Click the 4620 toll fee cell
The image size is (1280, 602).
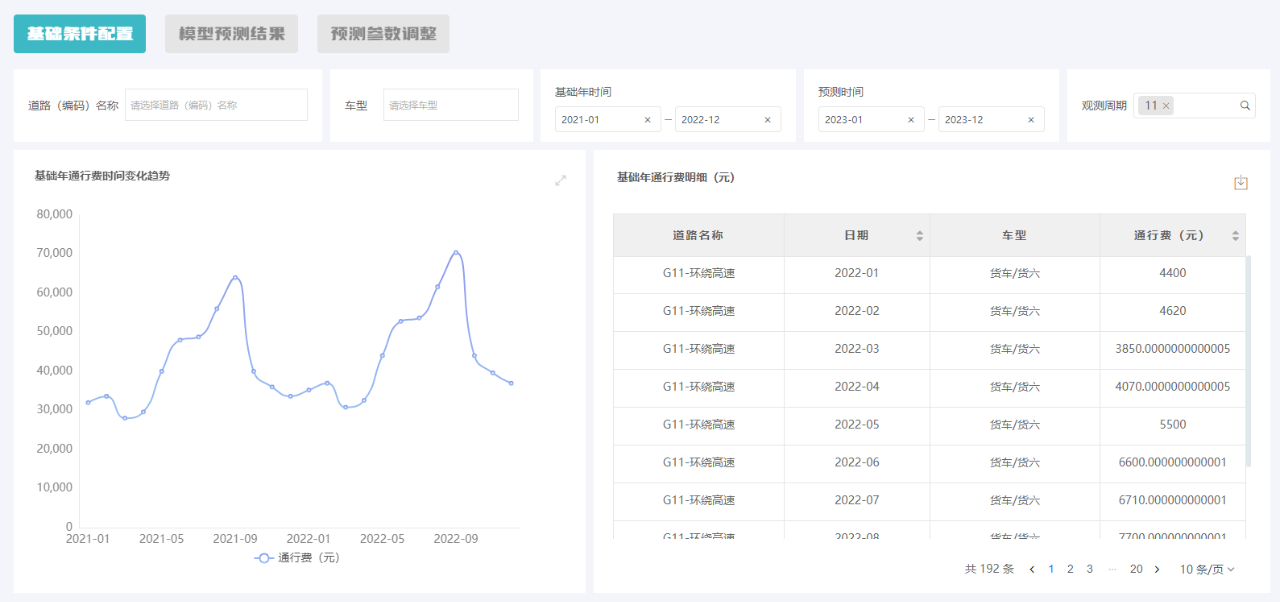click(1173, 311)
